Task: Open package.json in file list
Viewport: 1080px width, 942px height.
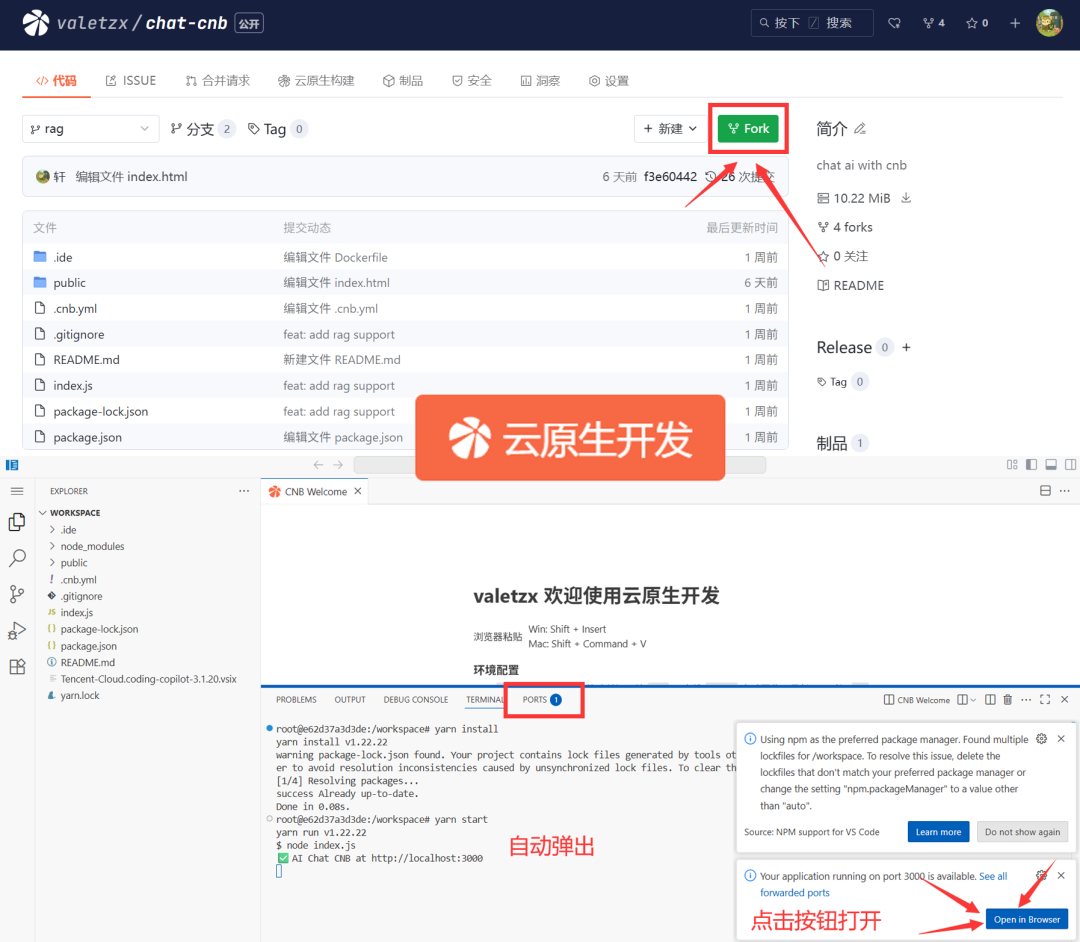Action: [87, 437]
